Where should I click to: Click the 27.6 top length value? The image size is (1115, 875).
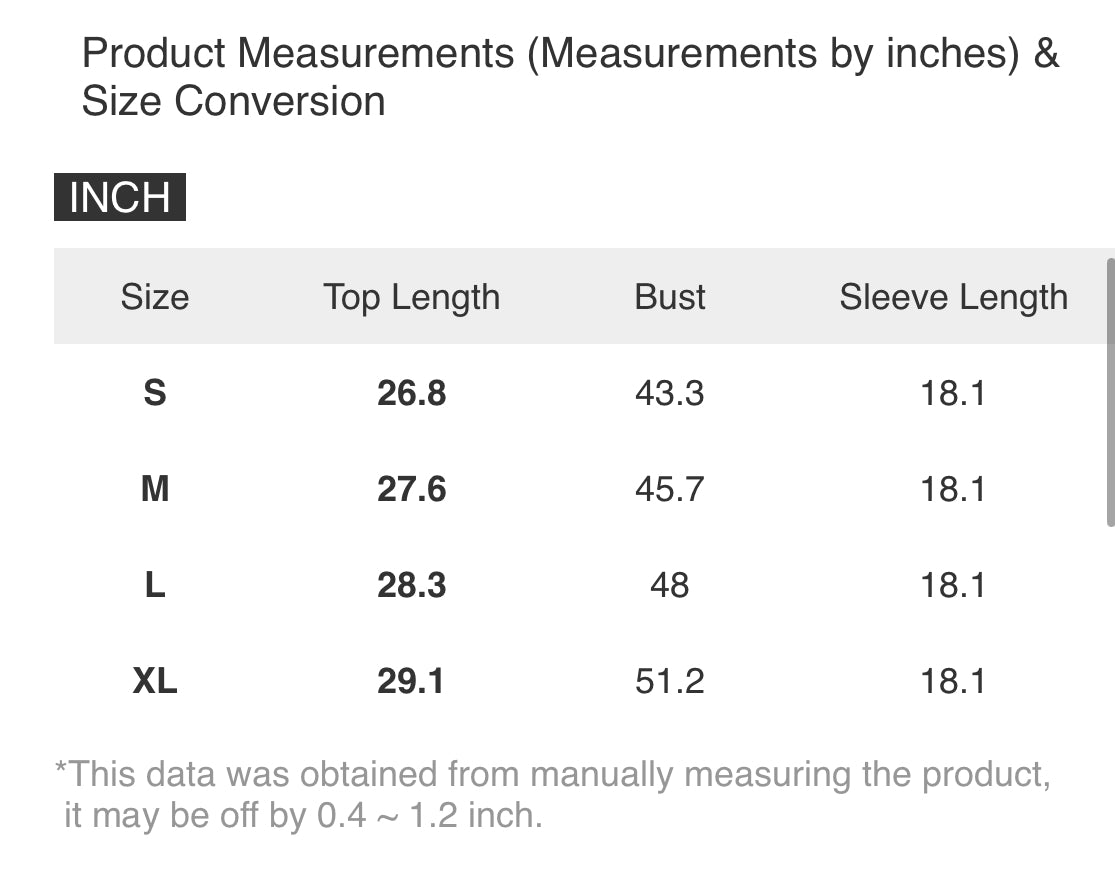pyautogui.click(x=411, y=489)
